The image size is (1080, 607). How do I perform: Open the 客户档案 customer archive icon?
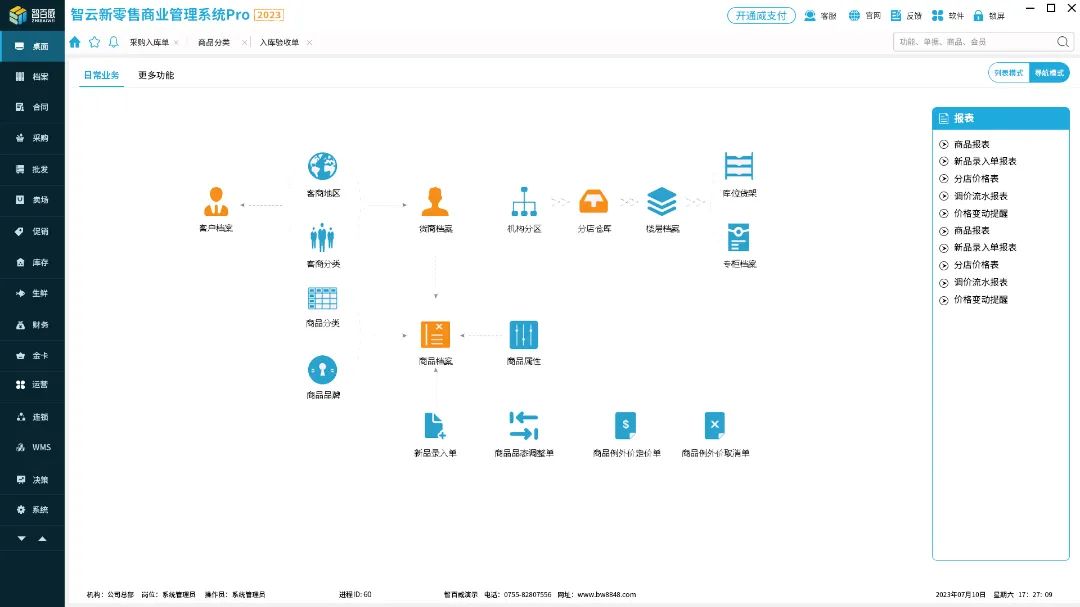click(215, 202)
